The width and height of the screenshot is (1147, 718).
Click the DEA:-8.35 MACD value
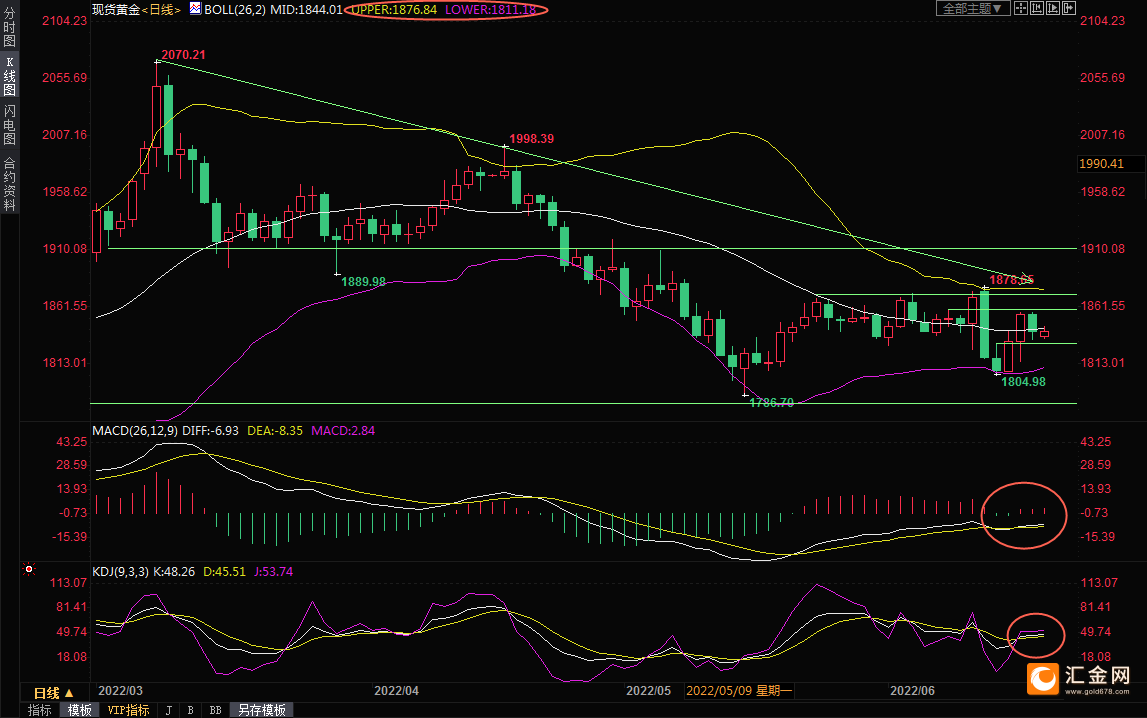275,431
